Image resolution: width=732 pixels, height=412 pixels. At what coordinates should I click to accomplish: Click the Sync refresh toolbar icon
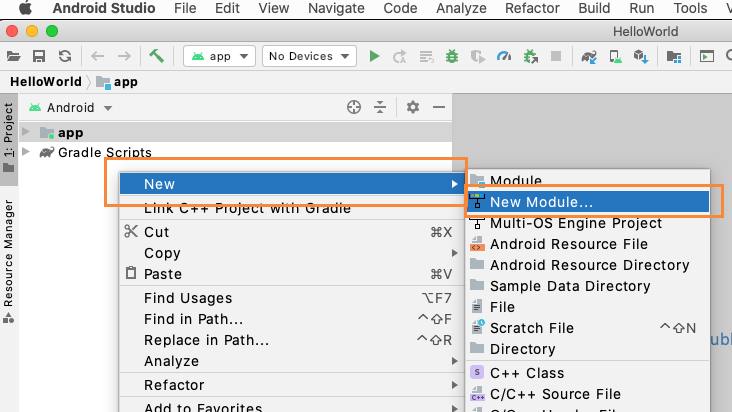65,56
